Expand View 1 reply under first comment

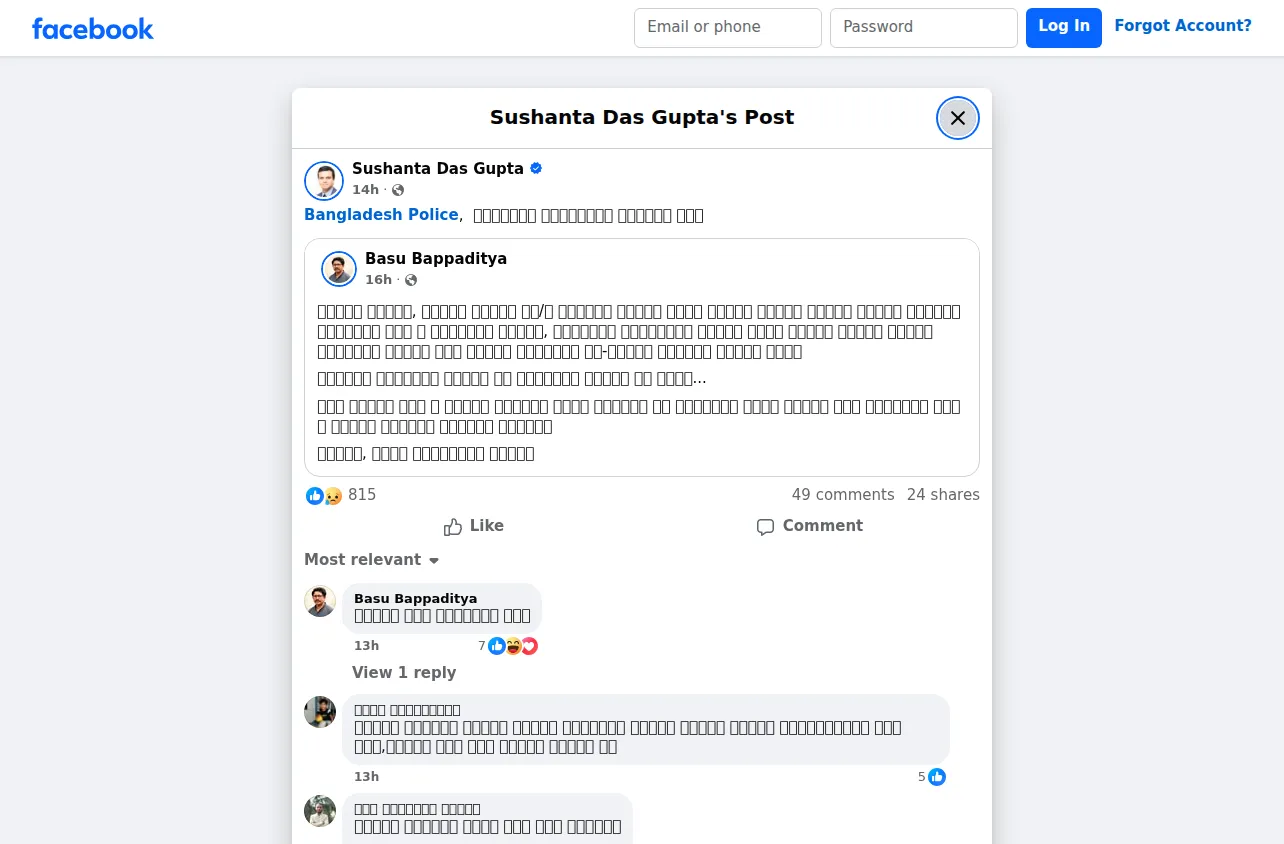tap(404, 673)
